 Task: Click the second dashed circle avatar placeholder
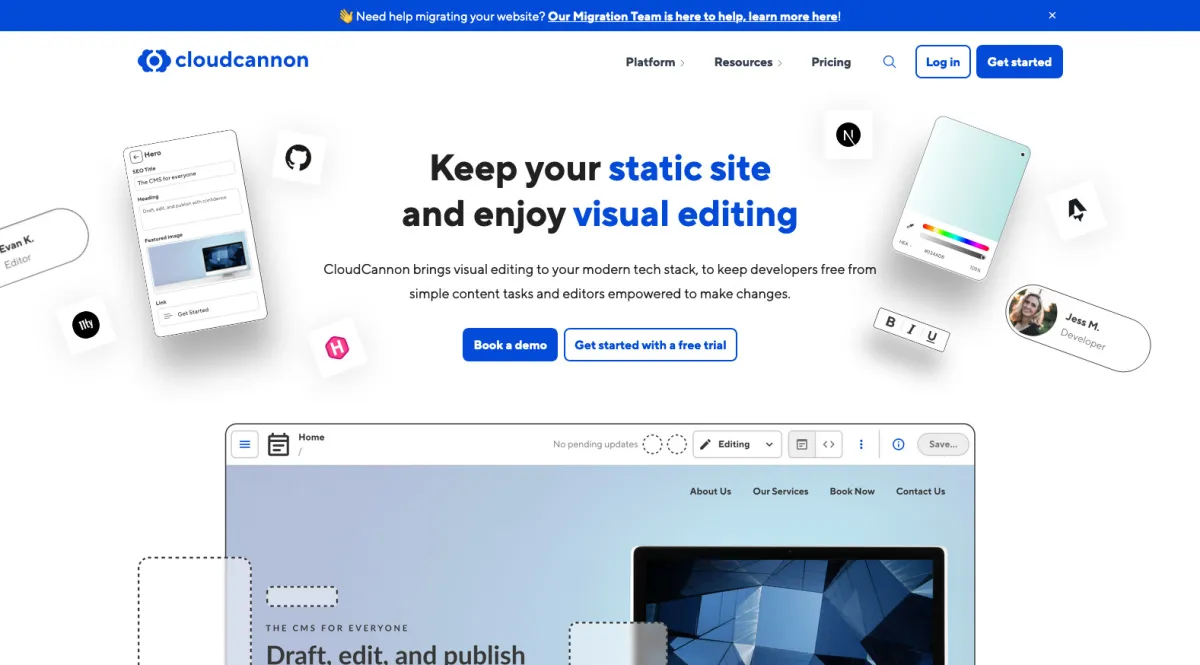pyautogui.click(x=677, y=444)
